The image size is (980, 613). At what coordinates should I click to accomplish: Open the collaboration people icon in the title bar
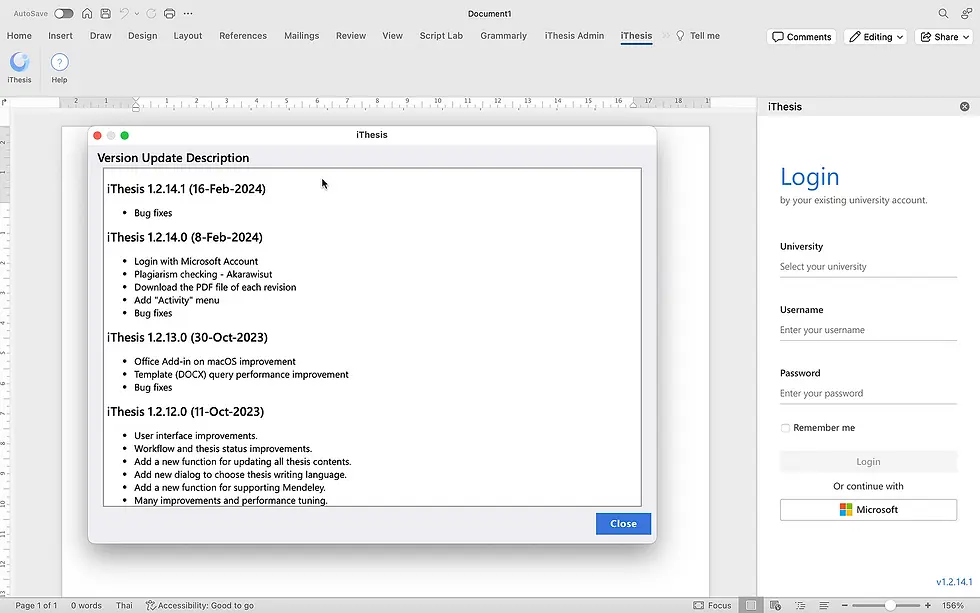coord(966,13)
